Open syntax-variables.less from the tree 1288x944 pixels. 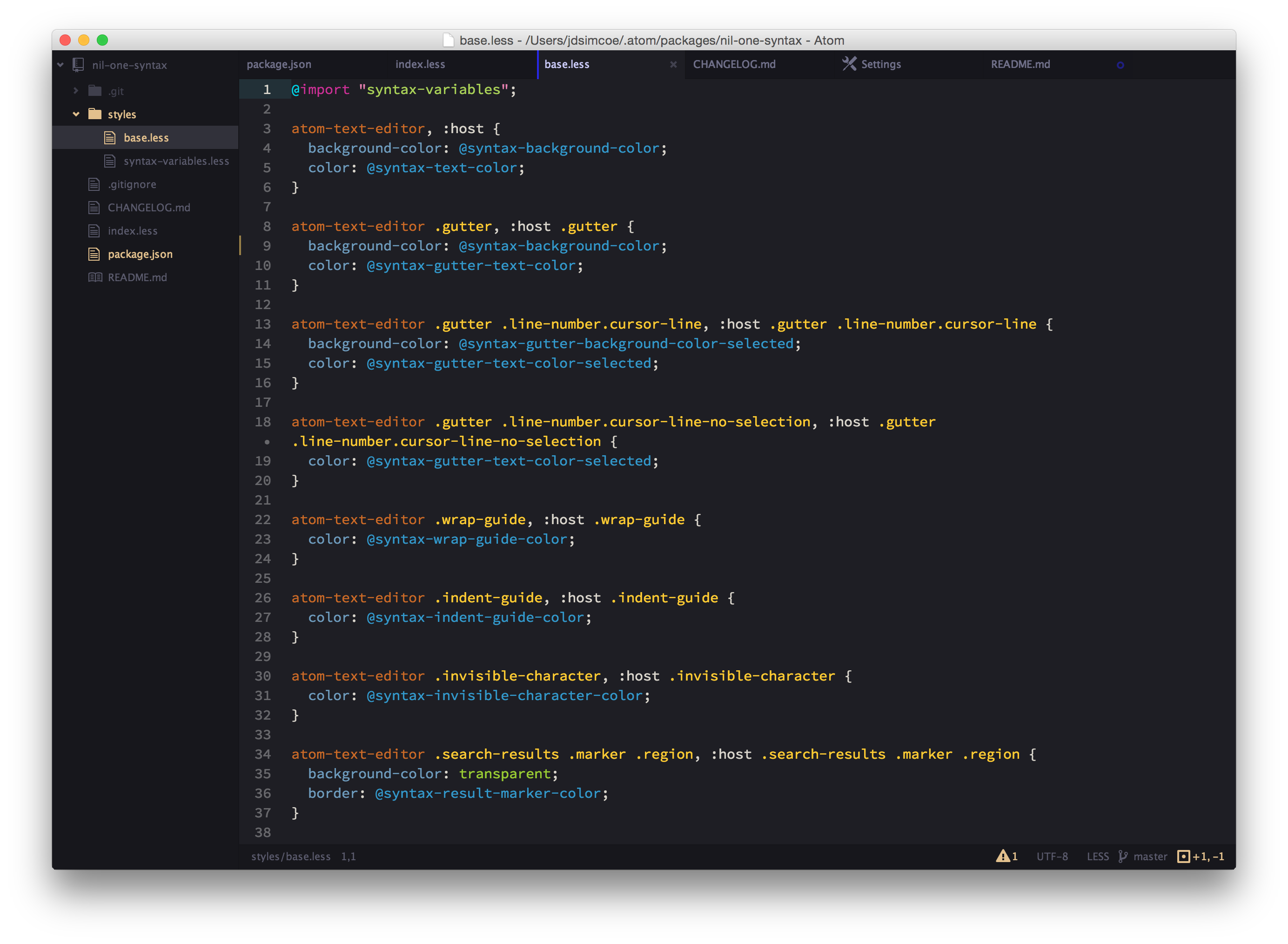[176, 161]
